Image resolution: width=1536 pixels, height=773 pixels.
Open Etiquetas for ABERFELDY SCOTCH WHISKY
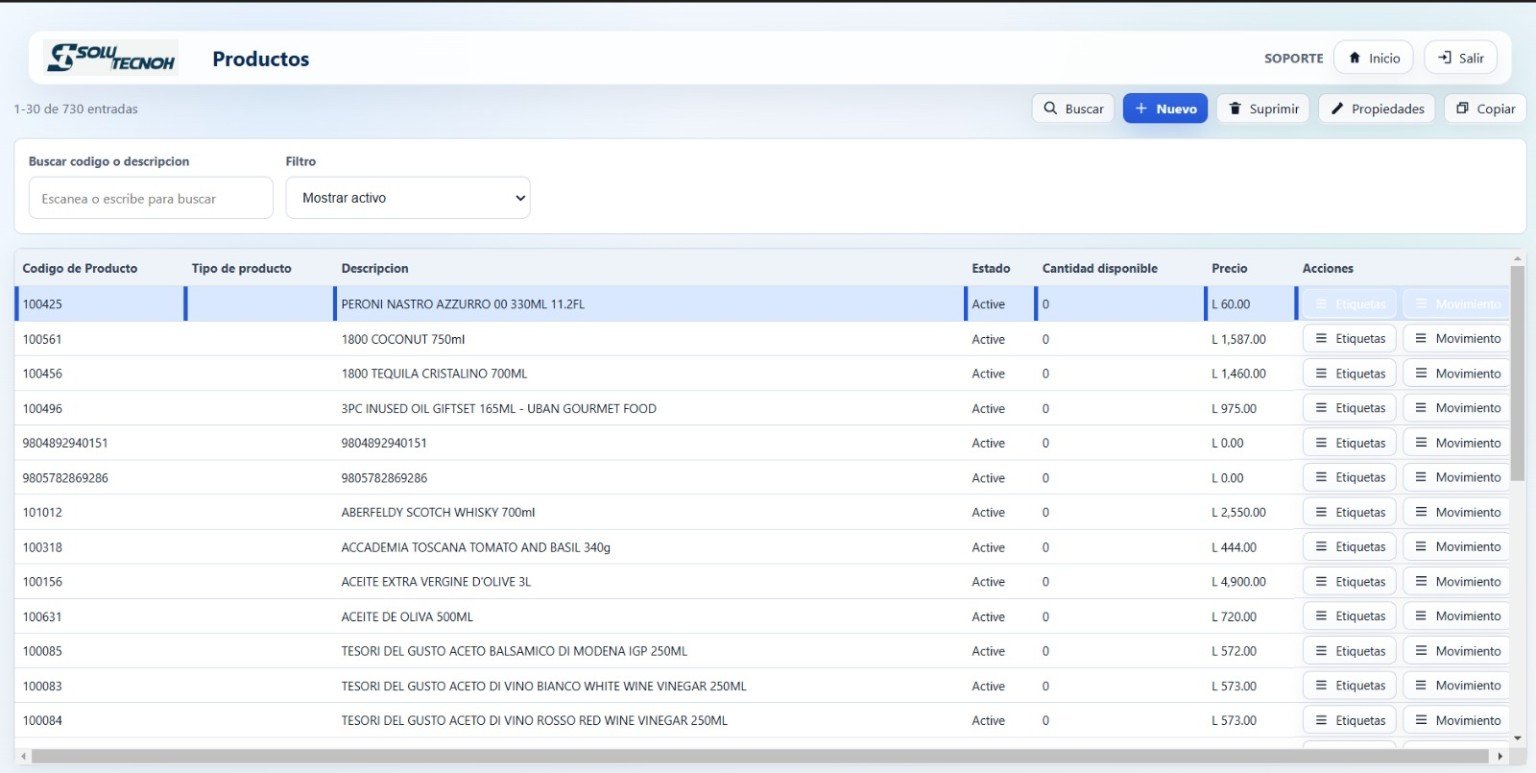coord(1350,512)
